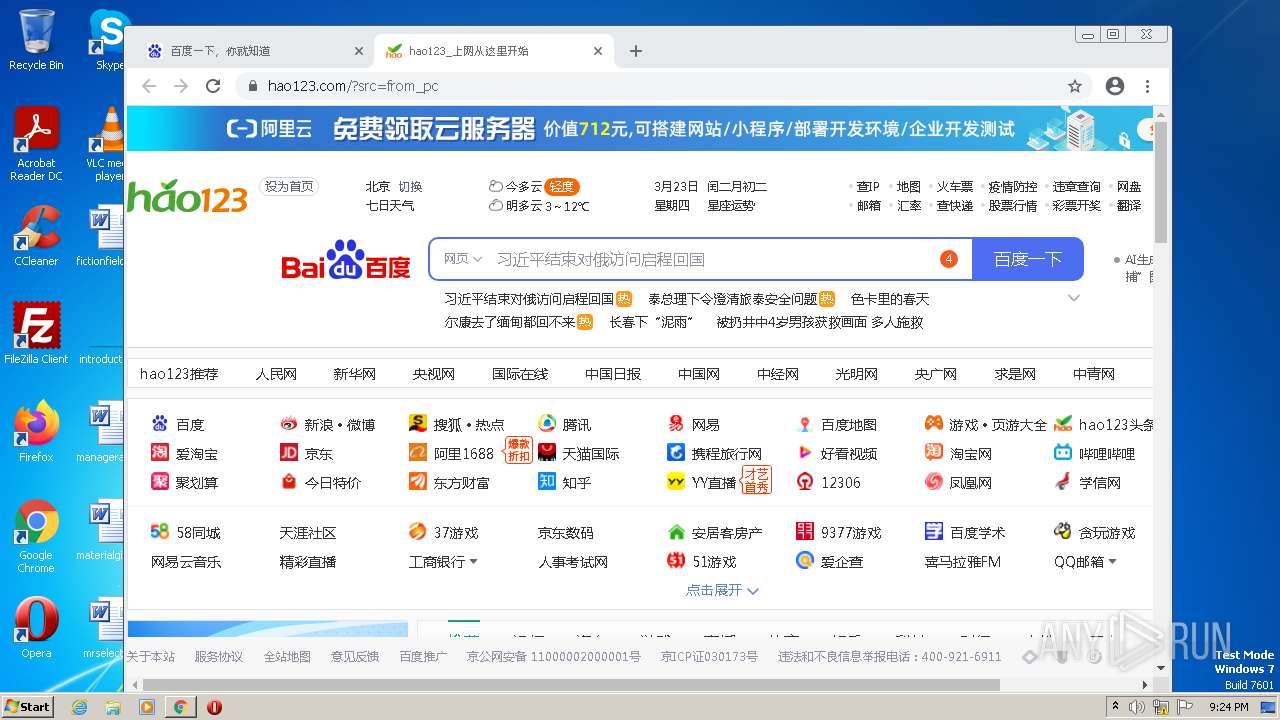Open 爱淘宝 icon link
This screenshot has height=720, width=1280.
pyautogui.click(x=160, y=453)
